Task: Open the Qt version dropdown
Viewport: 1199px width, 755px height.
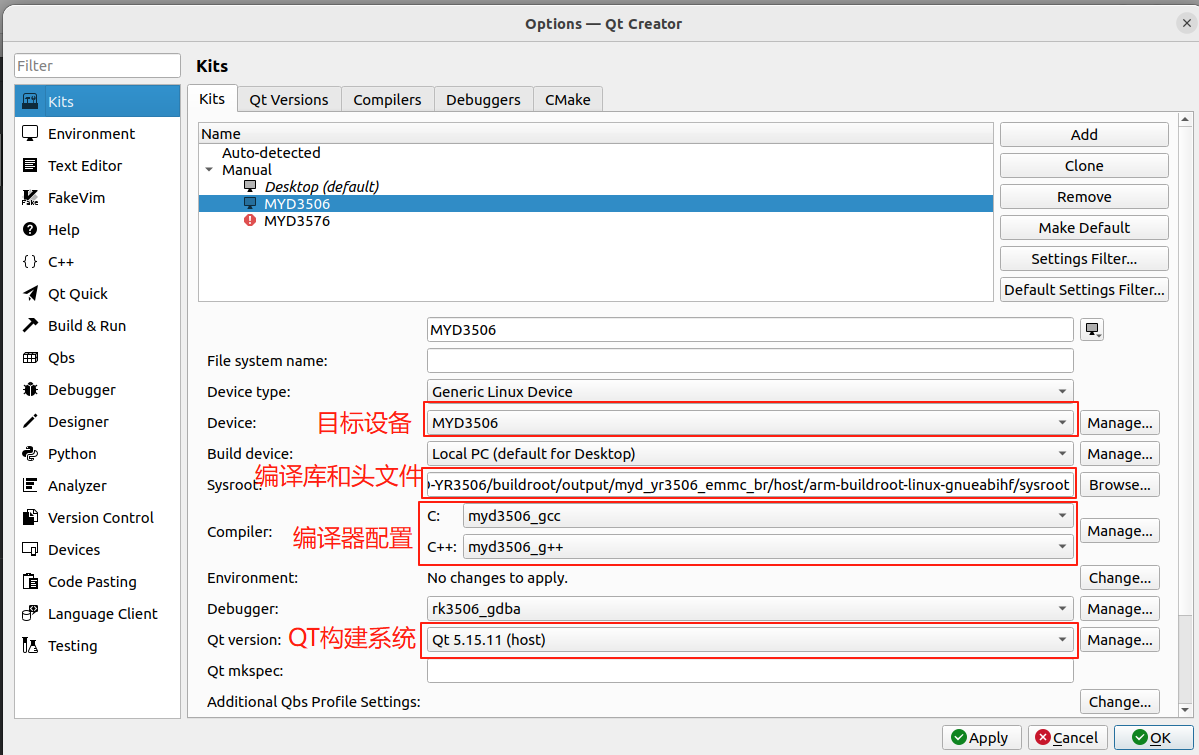Action: coord(750,639)
